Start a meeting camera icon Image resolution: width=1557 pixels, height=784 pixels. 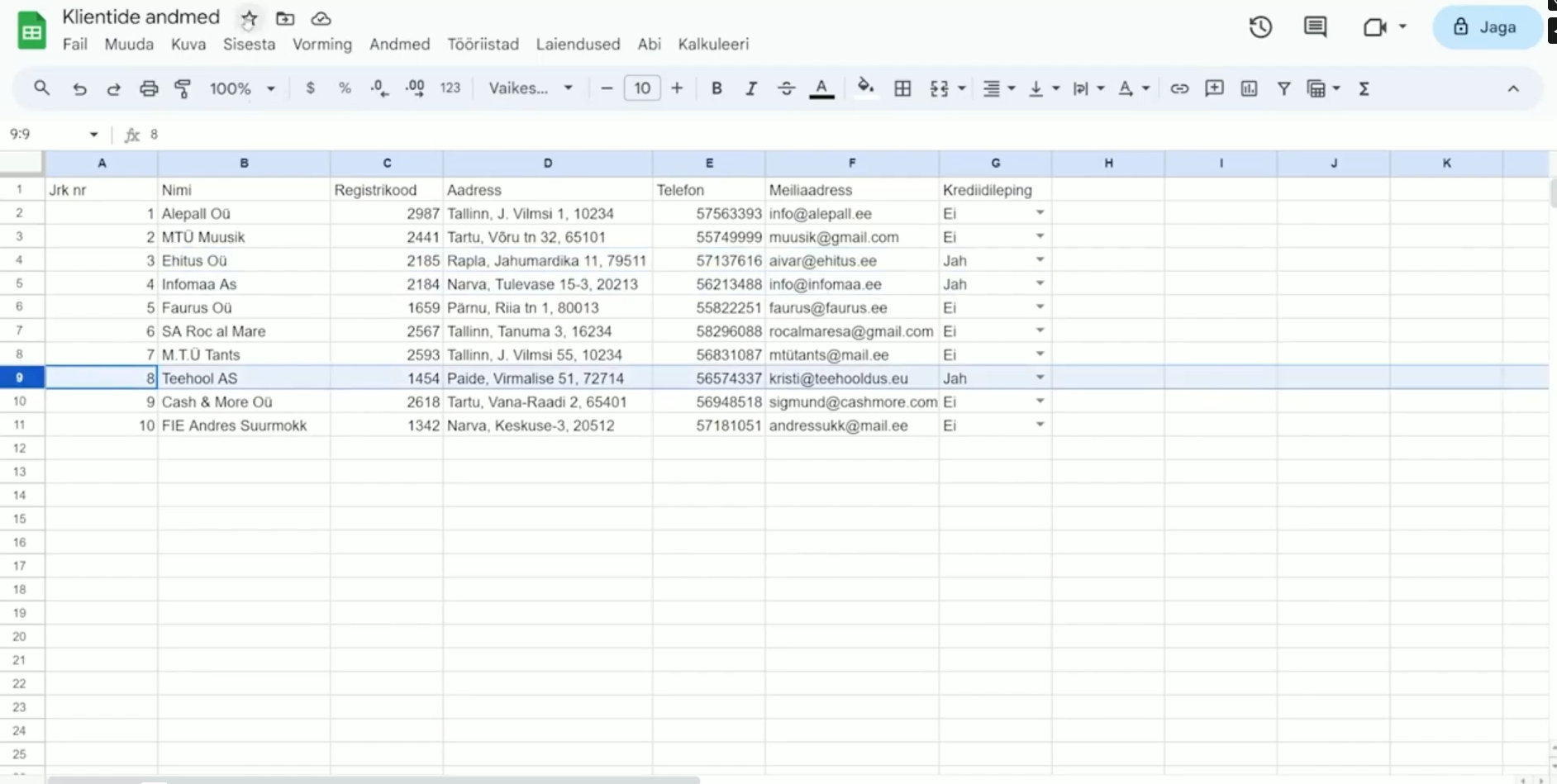tap(1374, 27)
